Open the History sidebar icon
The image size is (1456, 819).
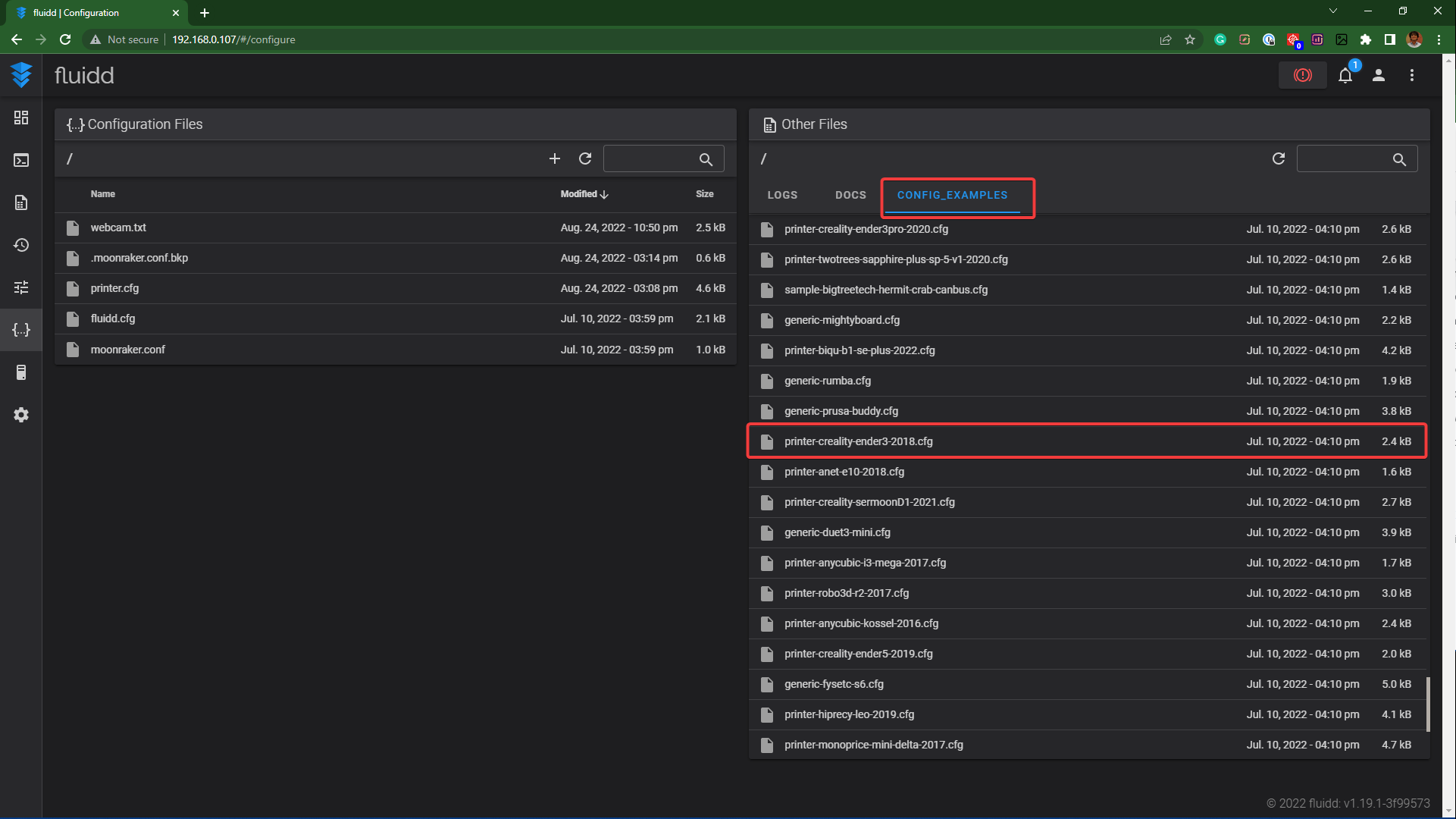click(21, 245)
